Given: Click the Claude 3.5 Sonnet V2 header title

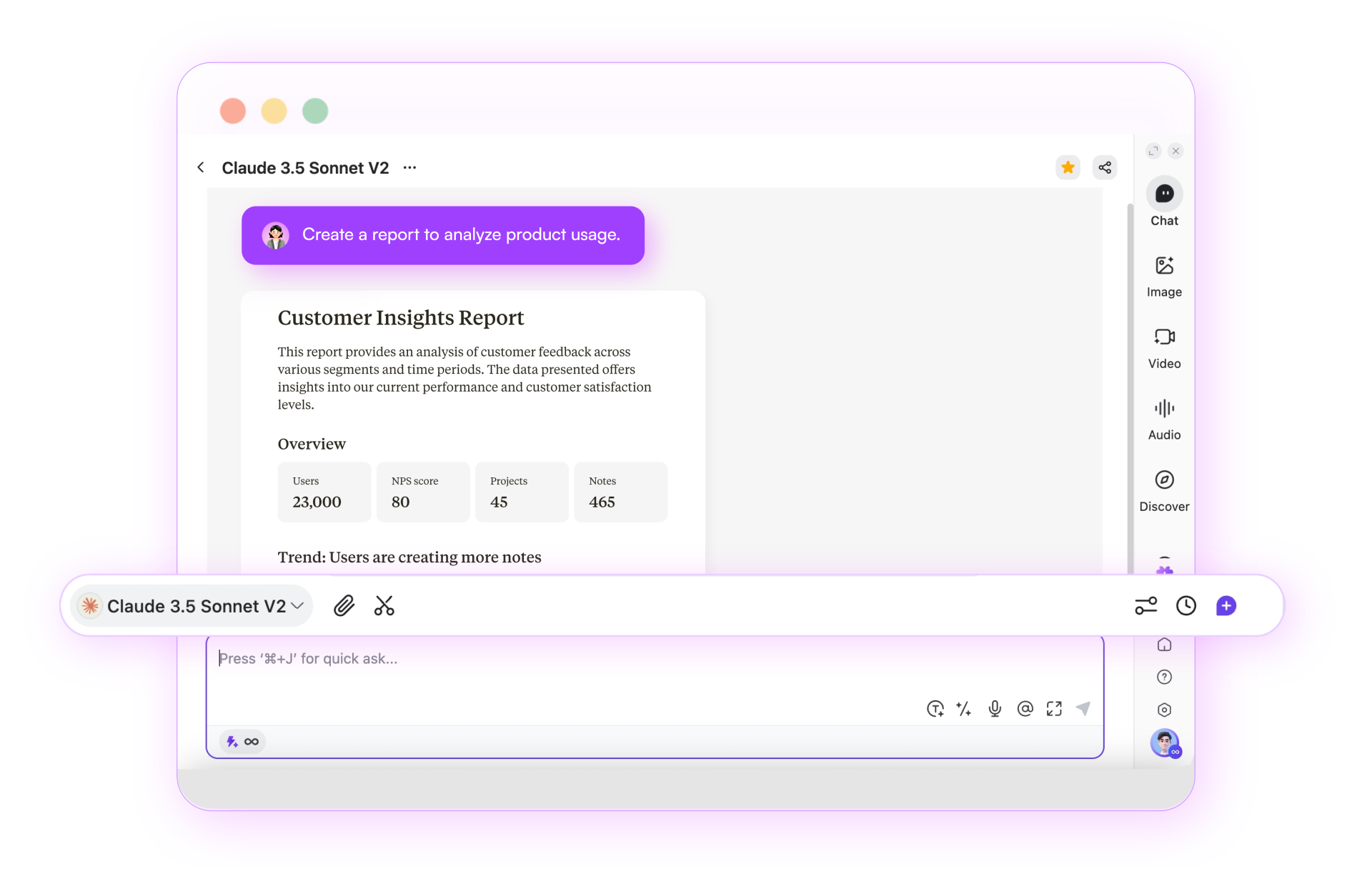Looking at the screenshot, I should (x=305, y=168).
